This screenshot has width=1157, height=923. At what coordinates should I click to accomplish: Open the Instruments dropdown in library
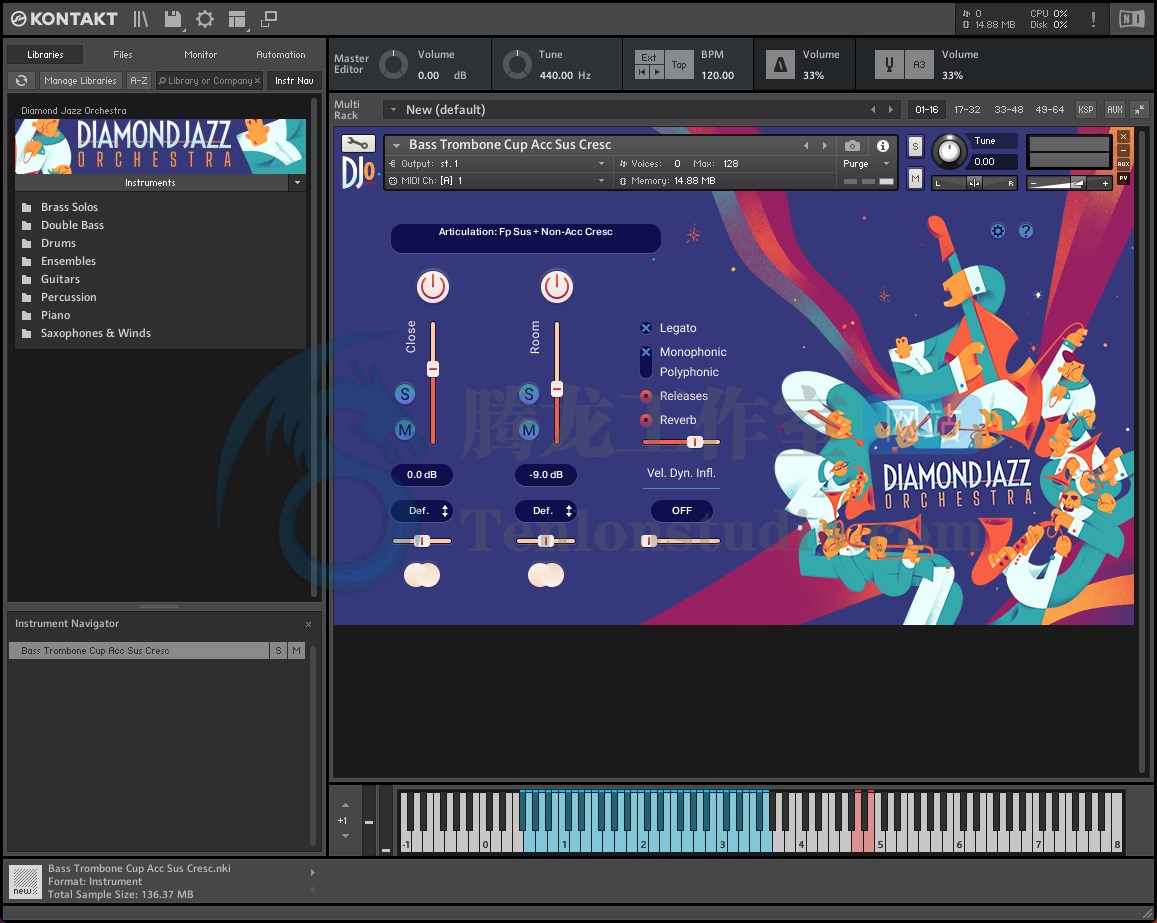coord(297,182)
